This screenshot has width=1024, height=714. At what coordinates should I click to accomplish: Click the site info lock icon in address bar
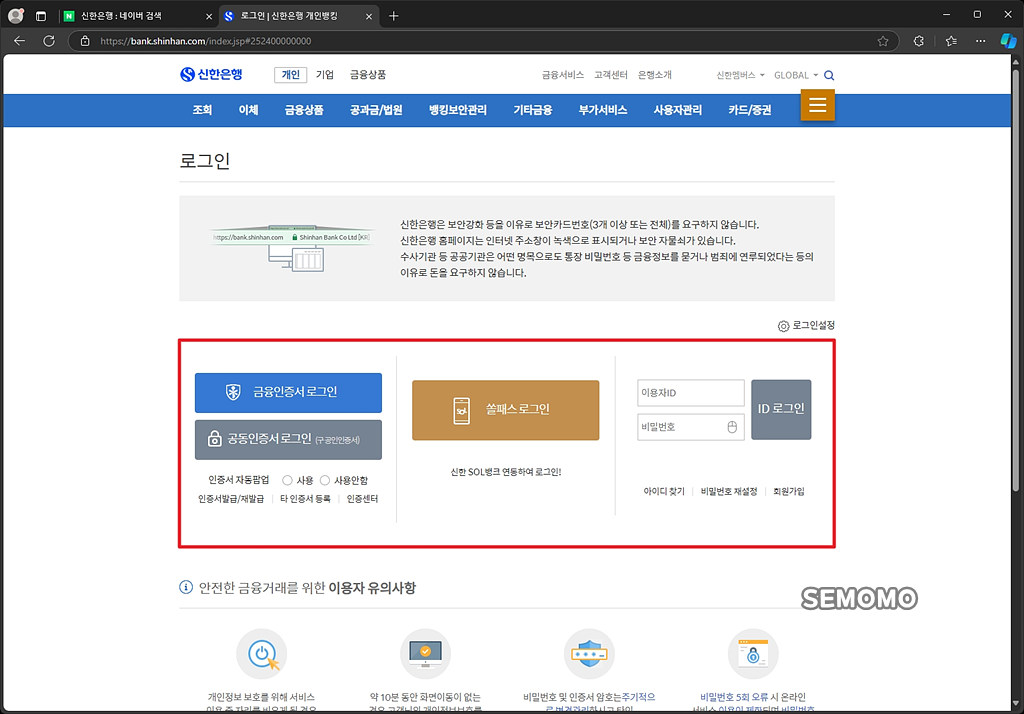click(85, 41)
